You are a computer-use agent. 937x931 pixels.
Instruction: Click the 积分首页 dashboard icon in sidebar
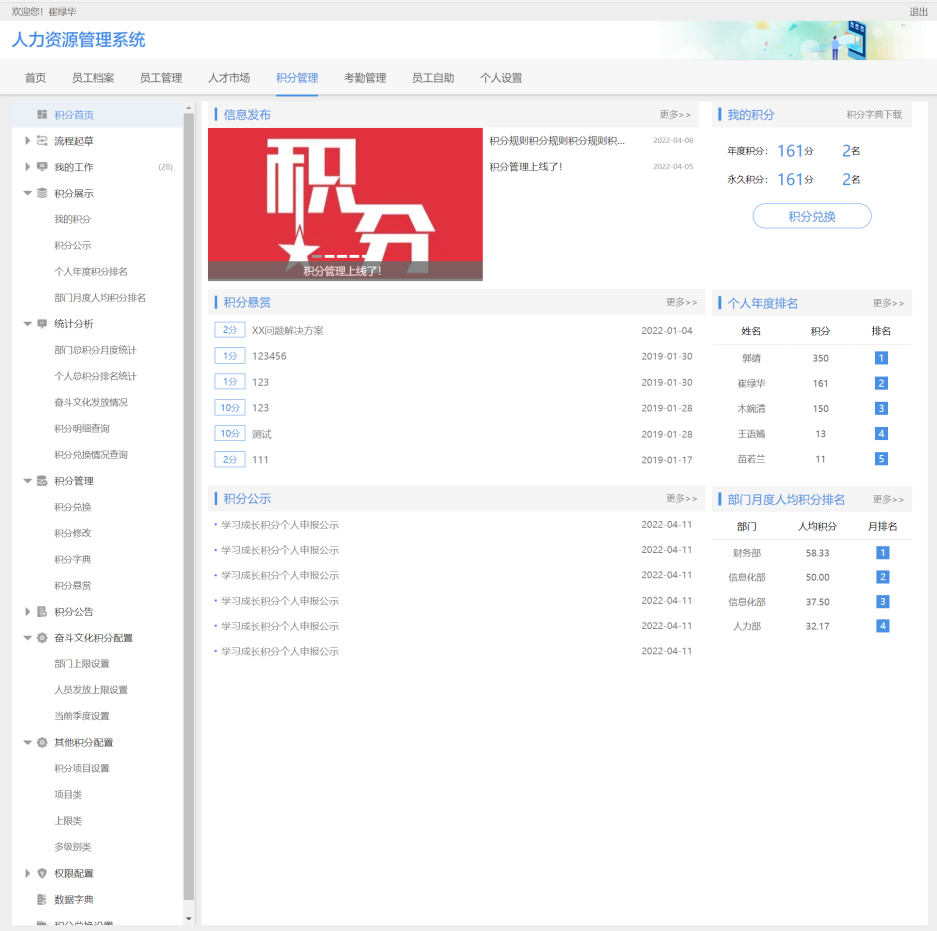[x=42, y=115]
